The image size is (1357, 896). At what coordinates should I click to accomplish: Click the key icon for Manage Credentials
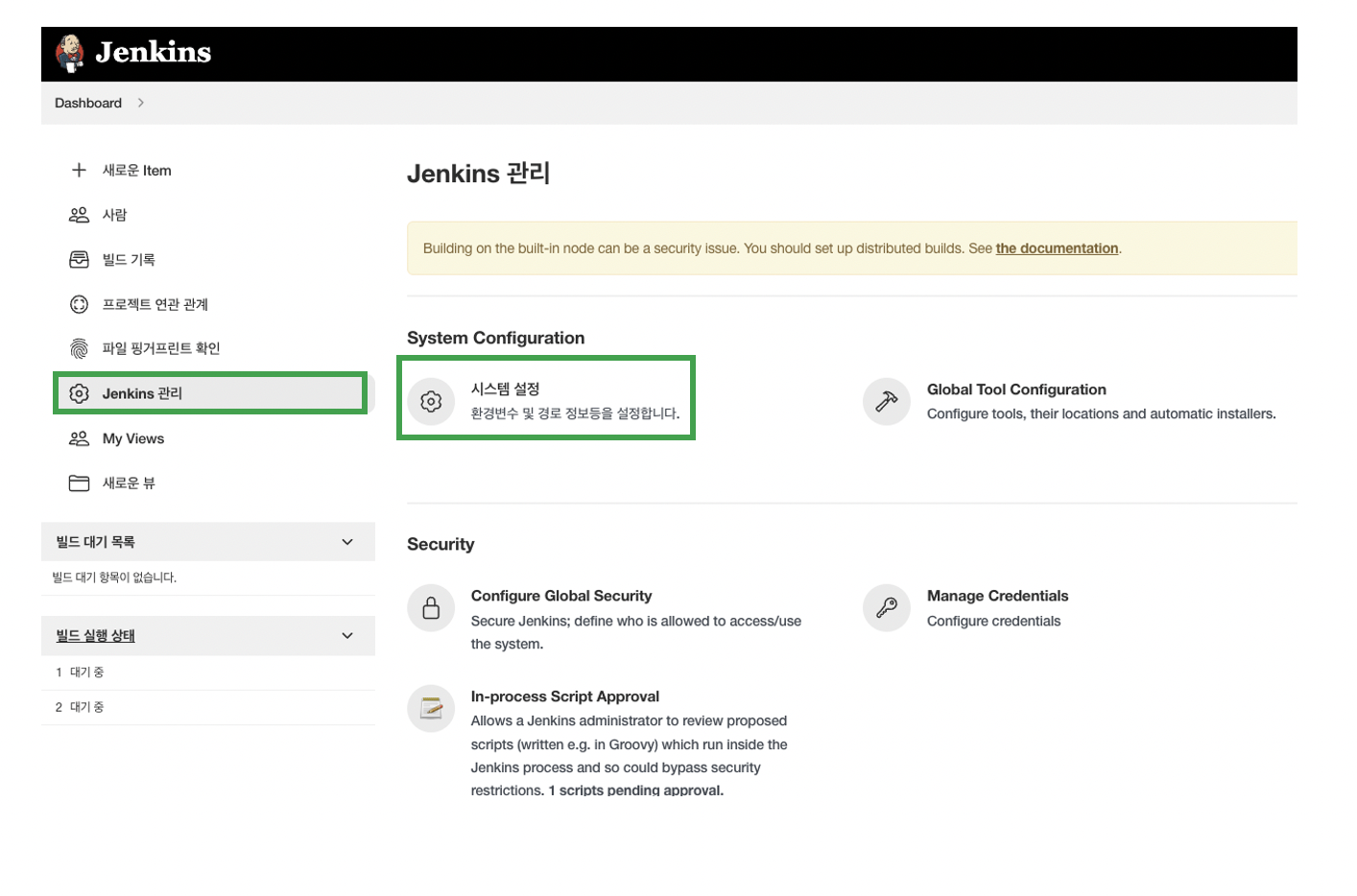887,608
